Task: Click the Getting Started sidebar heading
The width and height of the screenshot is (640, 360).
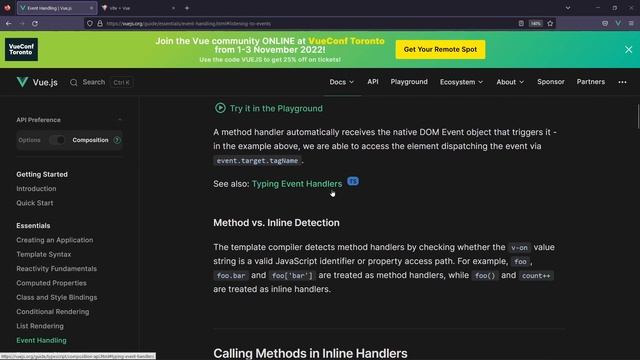Action: coord(42,174)
